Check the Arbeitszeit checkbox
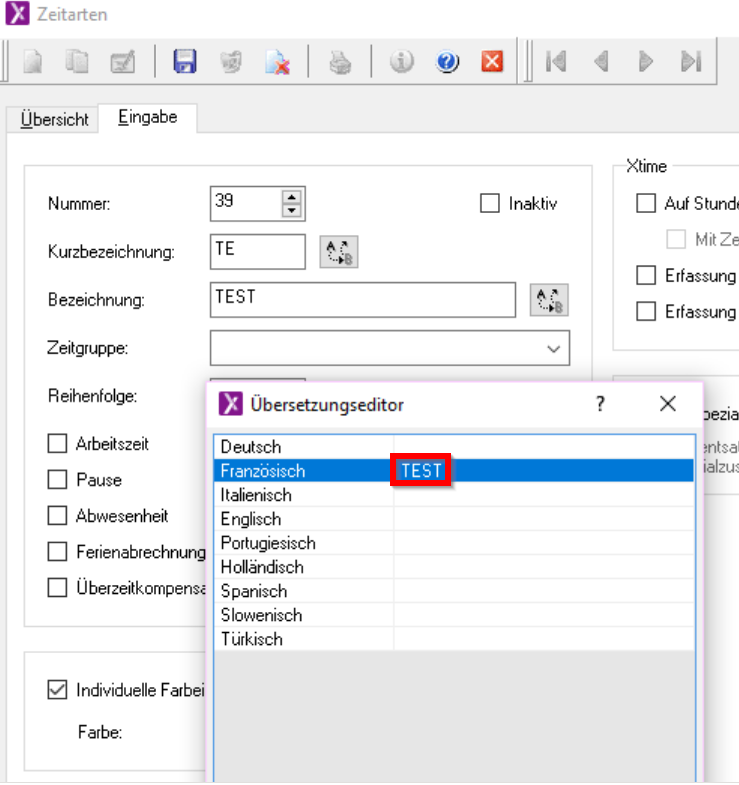Viewport: 739px width, 785px height. click(58, 443)
